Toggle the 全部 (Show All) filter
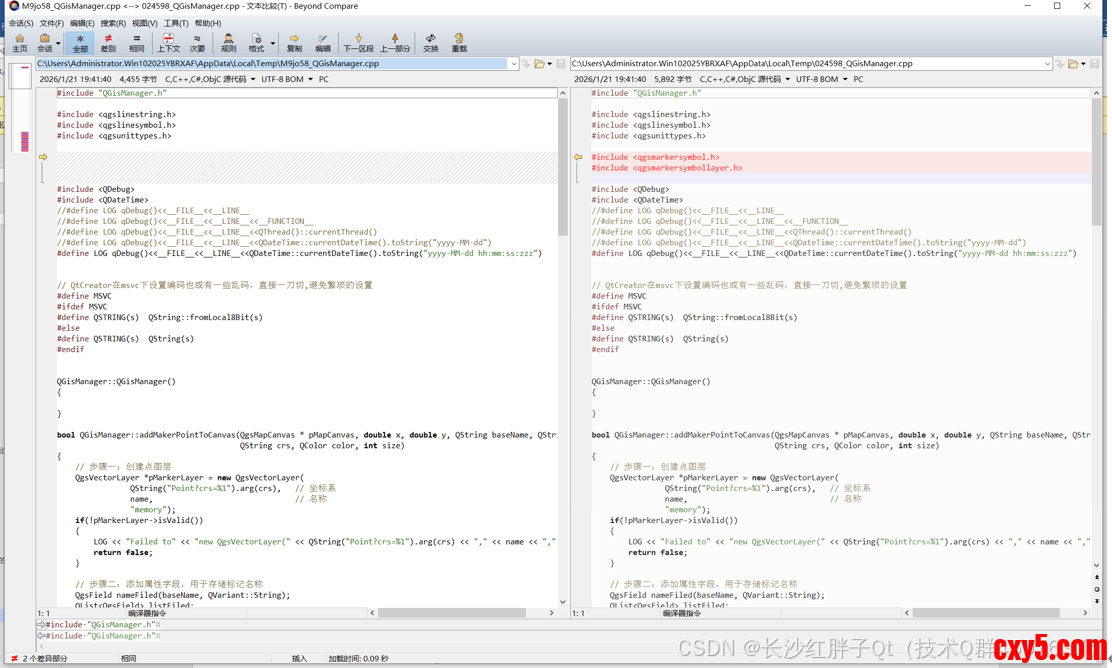The image size is (1112, 668). point(80,42)
